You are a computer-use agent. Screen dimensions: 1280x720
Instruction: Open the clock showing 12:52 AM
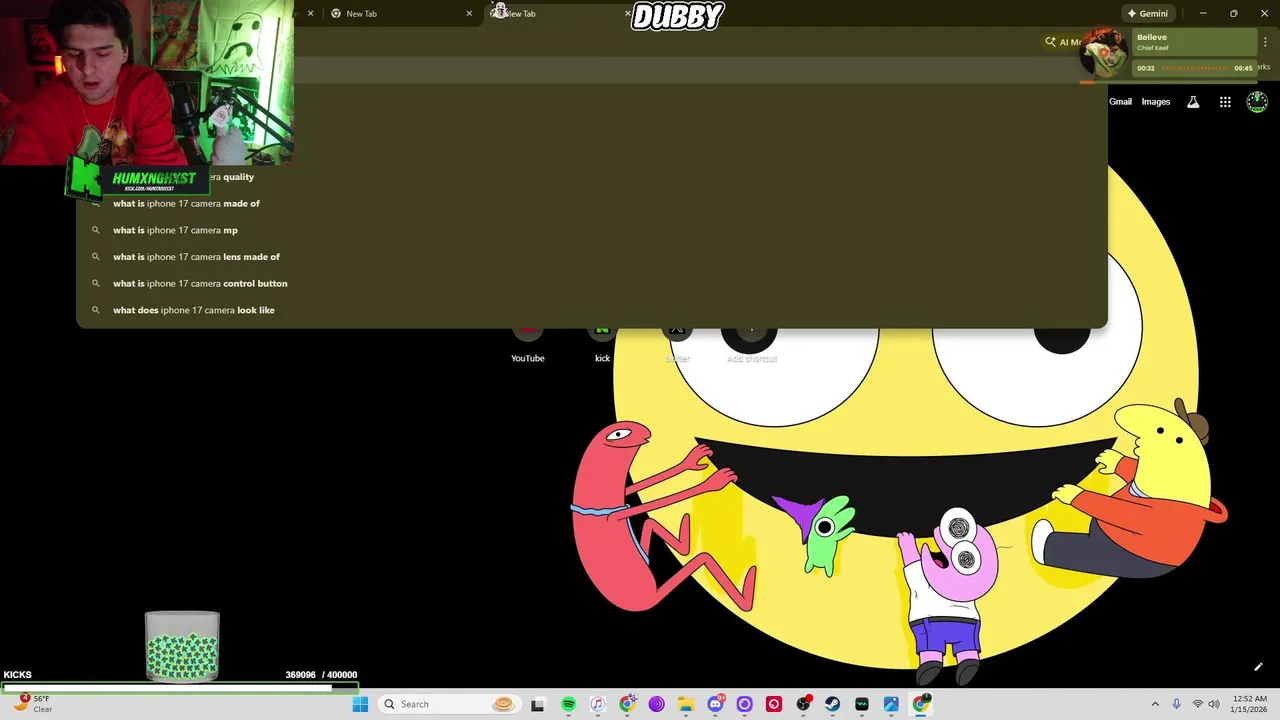click(1250, 704)
